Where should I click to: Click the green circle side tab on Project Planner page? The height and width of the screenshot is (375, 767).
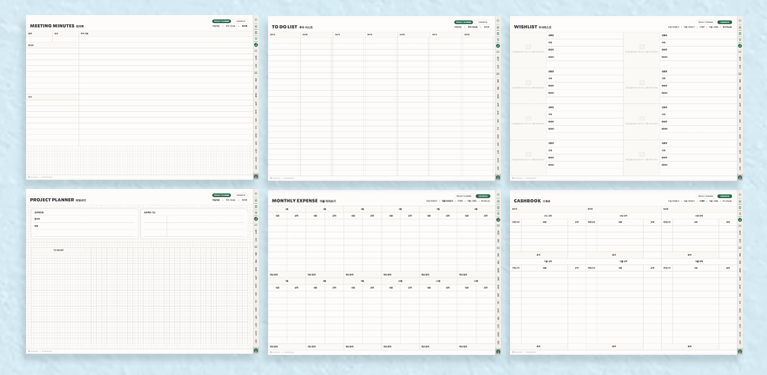256,219
